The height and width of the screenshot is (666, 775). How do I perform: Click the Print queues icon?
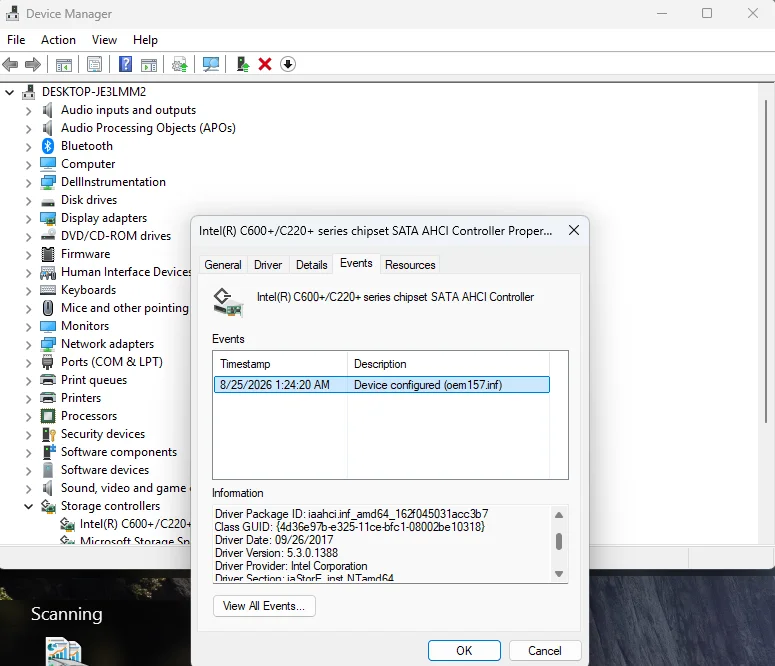click(48, 380)
